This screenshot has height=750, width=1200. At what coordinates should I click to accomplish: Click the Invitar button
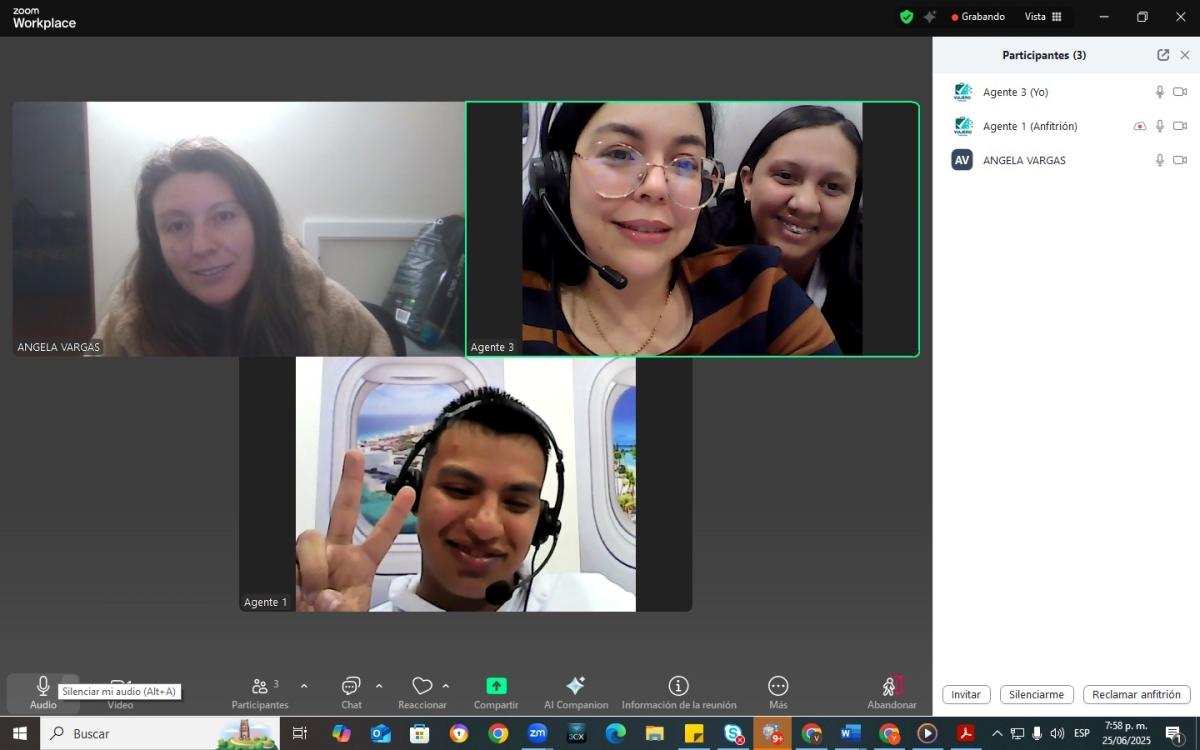tap(966, 694)
